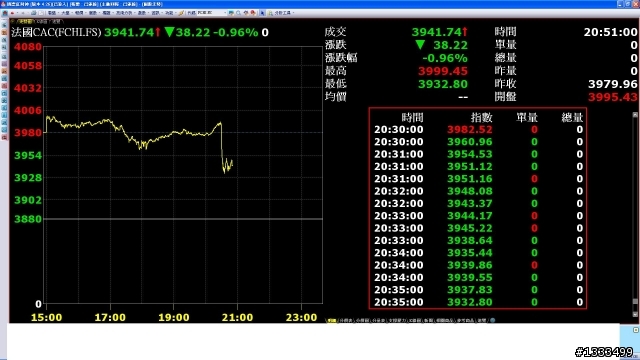Click the tick row with index 3937.83
Screen dimensions: 640x360
[x=478, y=290]
